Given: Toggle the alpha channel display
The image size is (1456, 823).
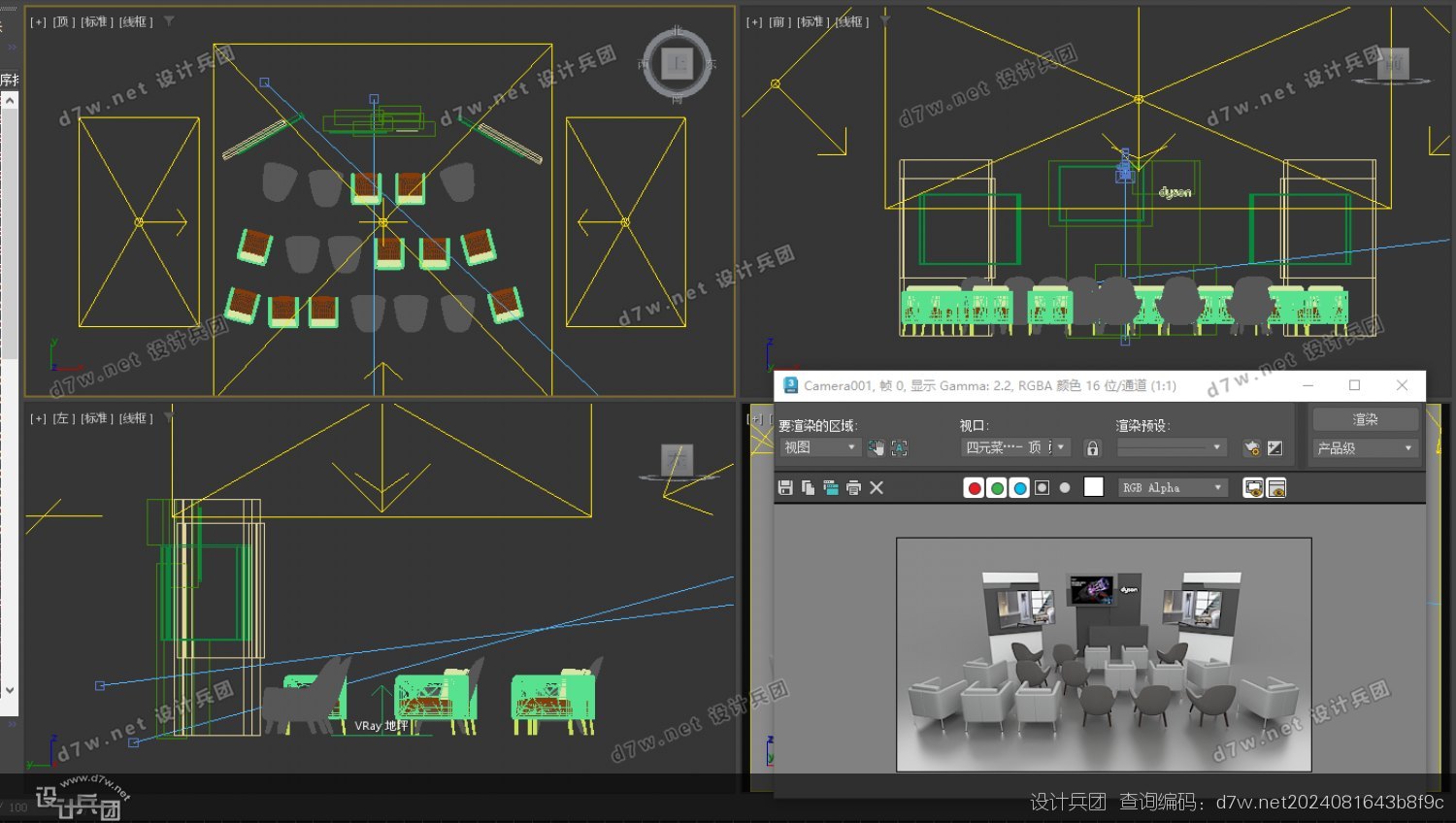Looking at the screenshot, I should pos(1042,488).
